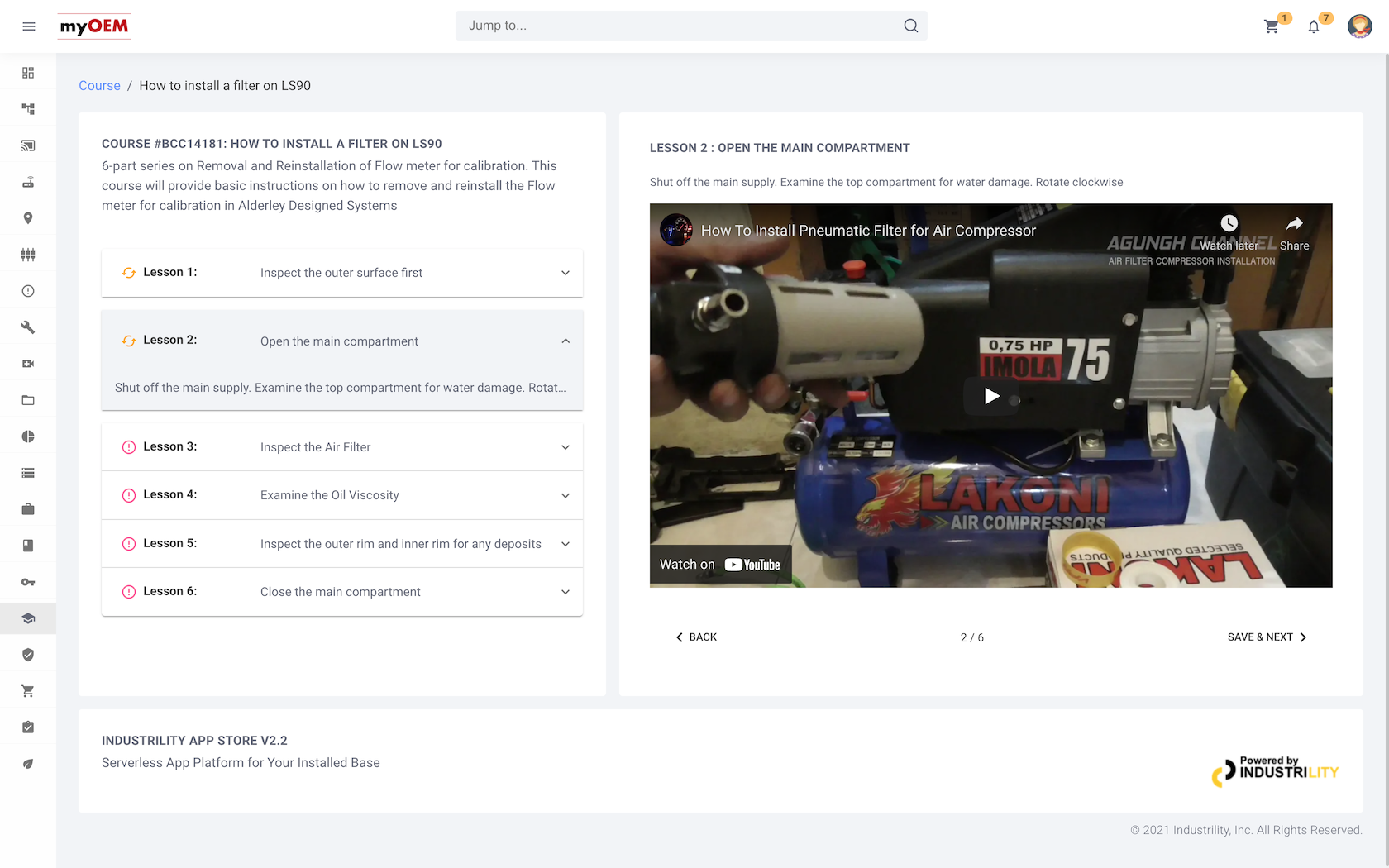1389x868 pixels.
Task: Select Lesson 5 about outer and inner rim
Action: coord(342,544)
